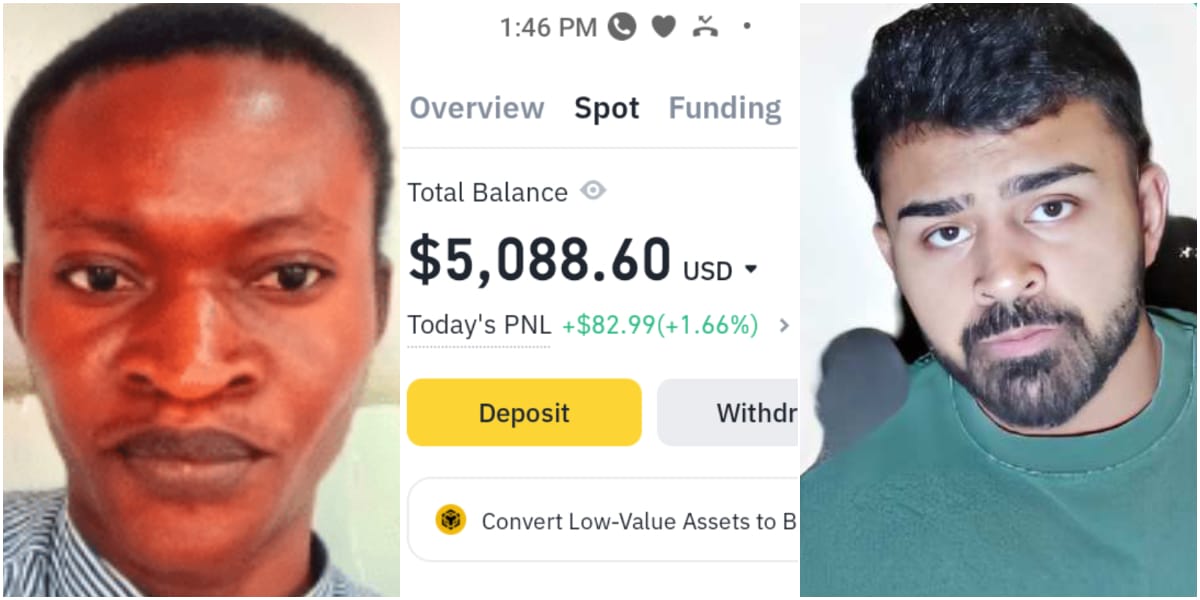Hide the total balance using eye icon
1200x600 pixels.
point(593,190)
